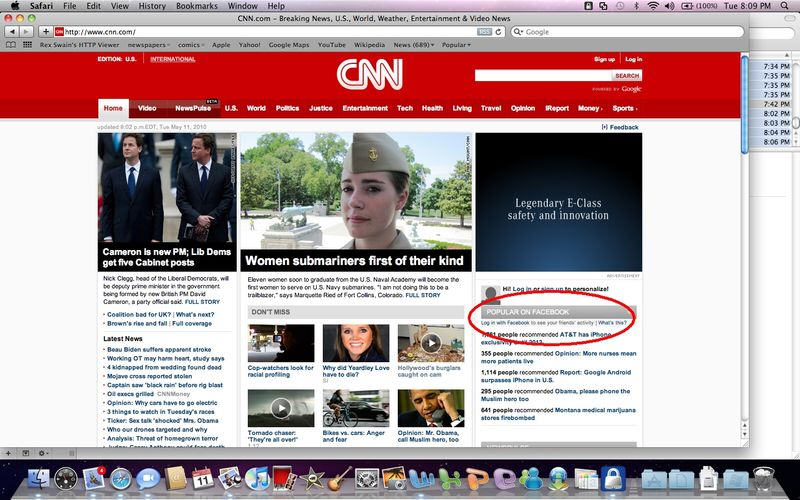Open Photo Booth from the Dock
This screenshot has width=800, height=500.
[x=284, y=479]
